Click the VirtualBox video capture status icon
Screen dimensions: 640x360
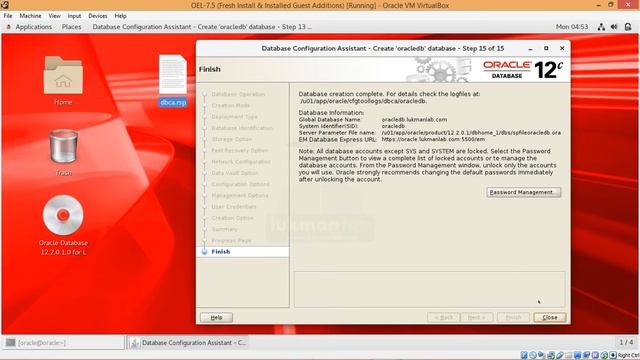click(x=586, y=355)
